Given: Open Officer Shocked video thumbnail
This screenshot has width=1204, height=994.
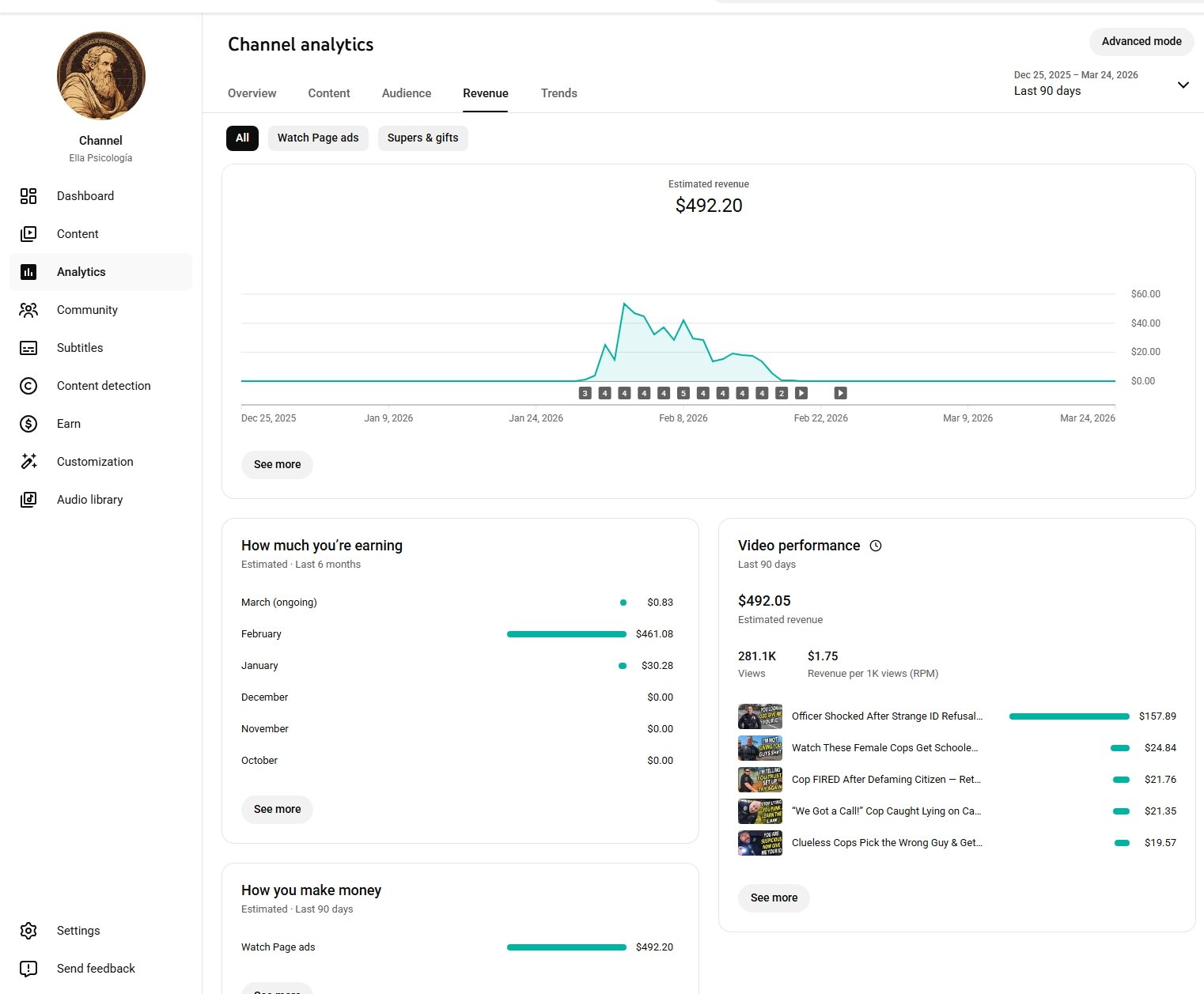Looking at the screenshot, I should tap(760, 716).
